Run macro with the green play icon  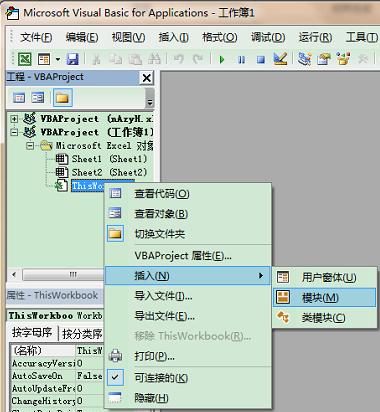[222, 60]
